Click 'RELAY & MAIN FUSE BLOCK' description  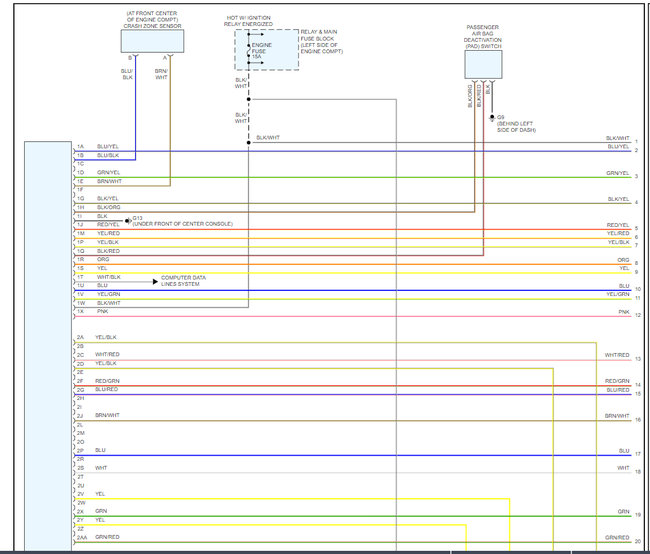pyautogui.click(x=322, y=41)
